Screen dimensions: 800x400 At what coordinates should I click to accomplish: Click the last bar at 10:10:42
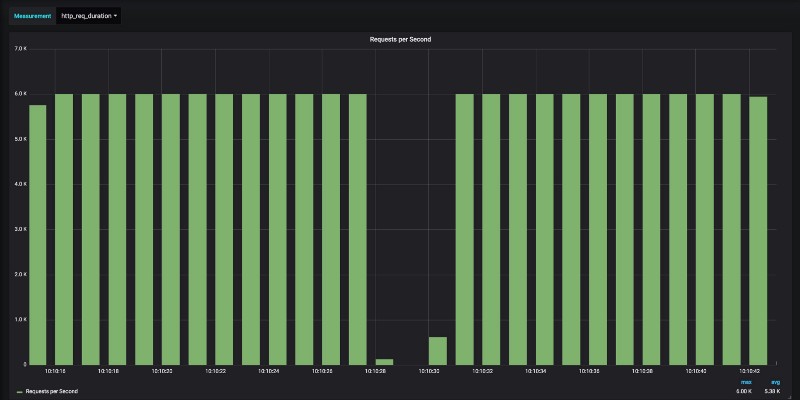point(758,231)
